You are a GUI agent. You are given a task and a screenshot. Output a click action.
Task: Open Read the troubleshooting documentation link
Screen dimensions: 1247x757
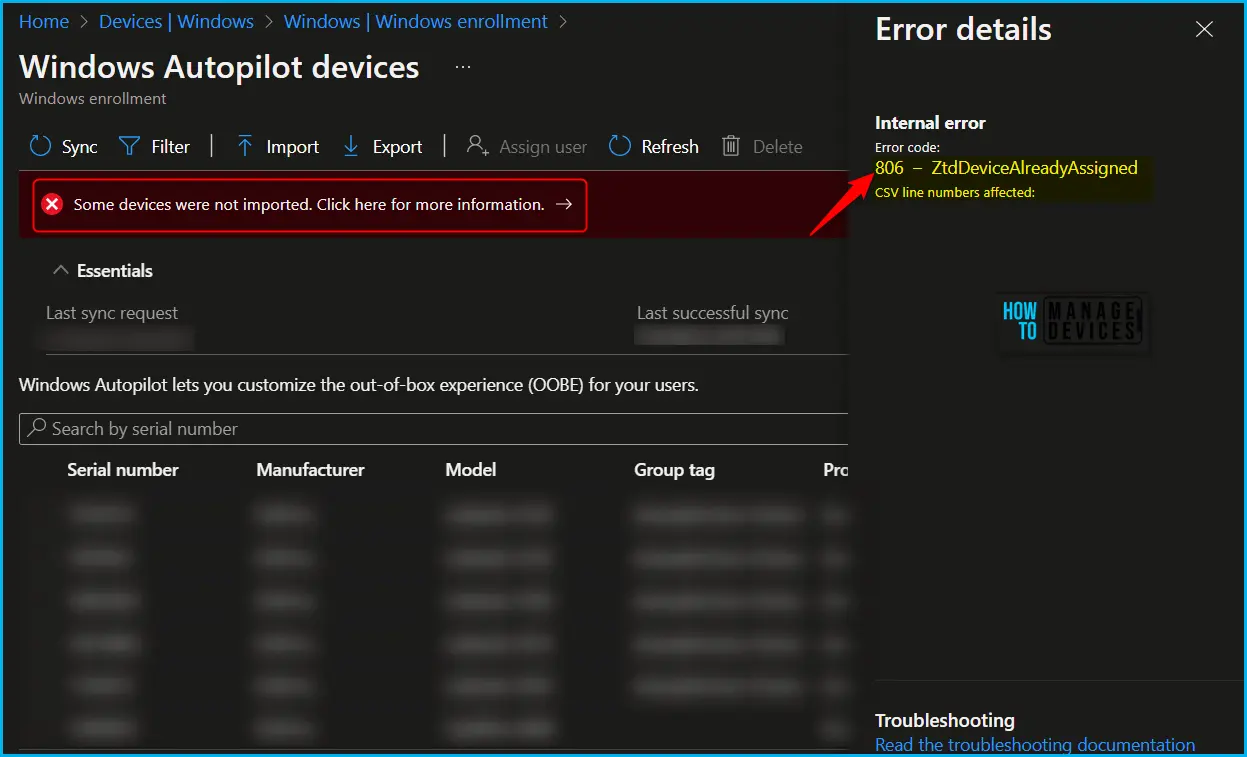tap(1035, 745)
